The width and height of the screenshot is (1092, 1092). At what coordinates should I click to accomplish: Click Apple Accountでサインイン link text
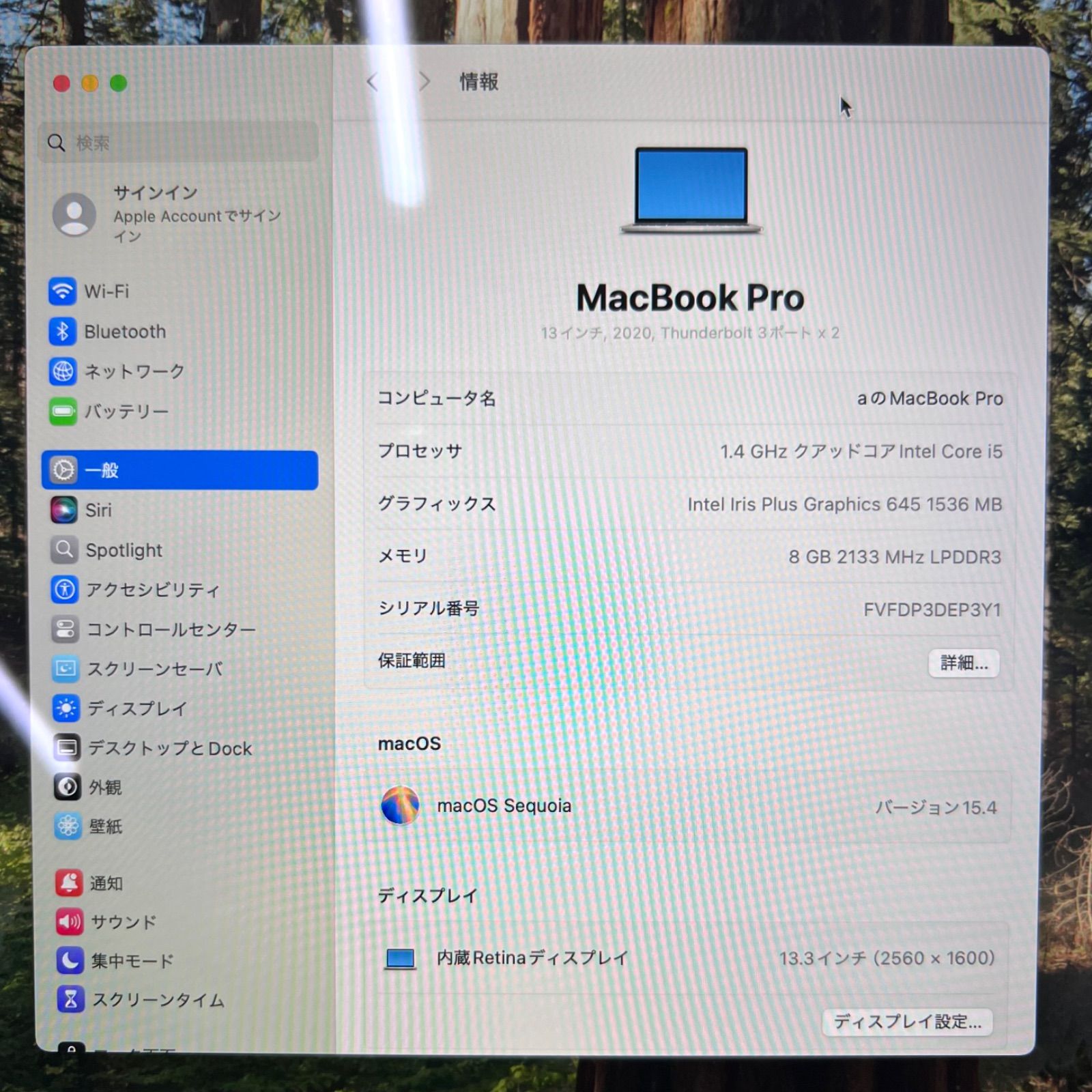tap(197, 226)
